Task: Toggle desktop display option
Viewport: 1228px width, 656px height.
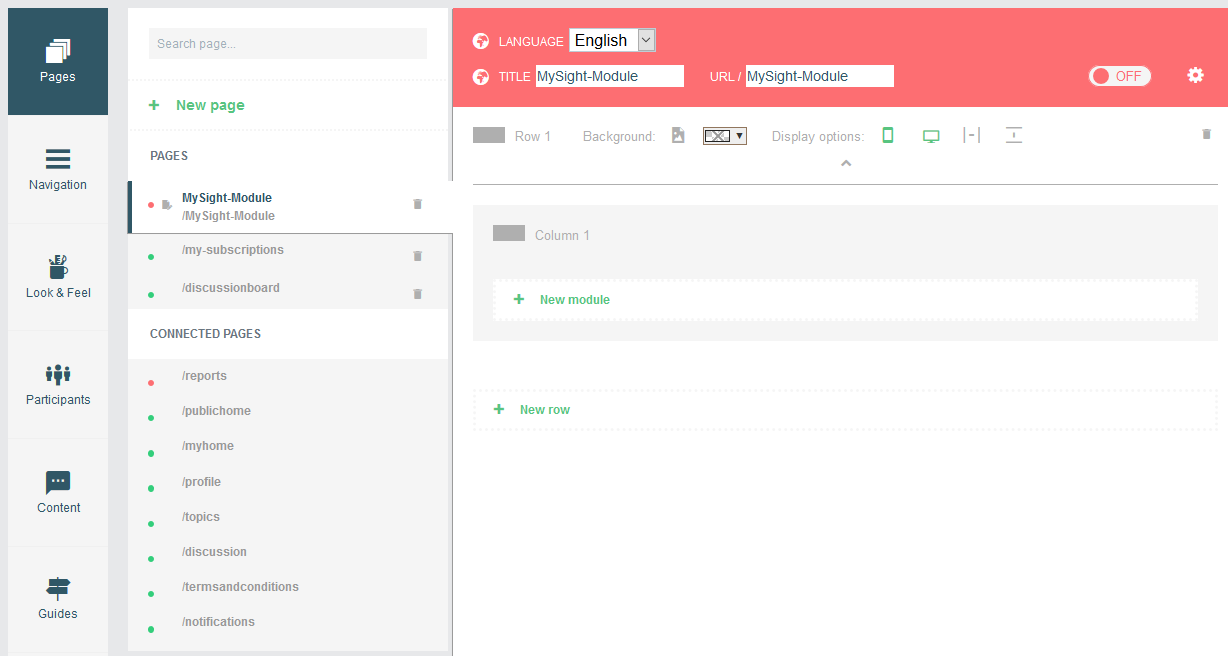Action: pyautogui.click(x=931, y=136)
